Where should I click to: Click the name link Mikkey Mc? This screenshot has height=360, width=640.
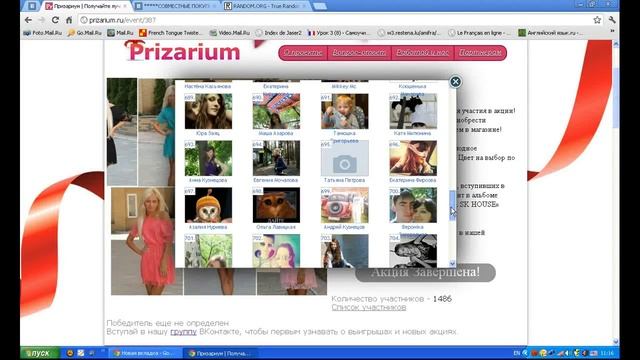[344, 87]
